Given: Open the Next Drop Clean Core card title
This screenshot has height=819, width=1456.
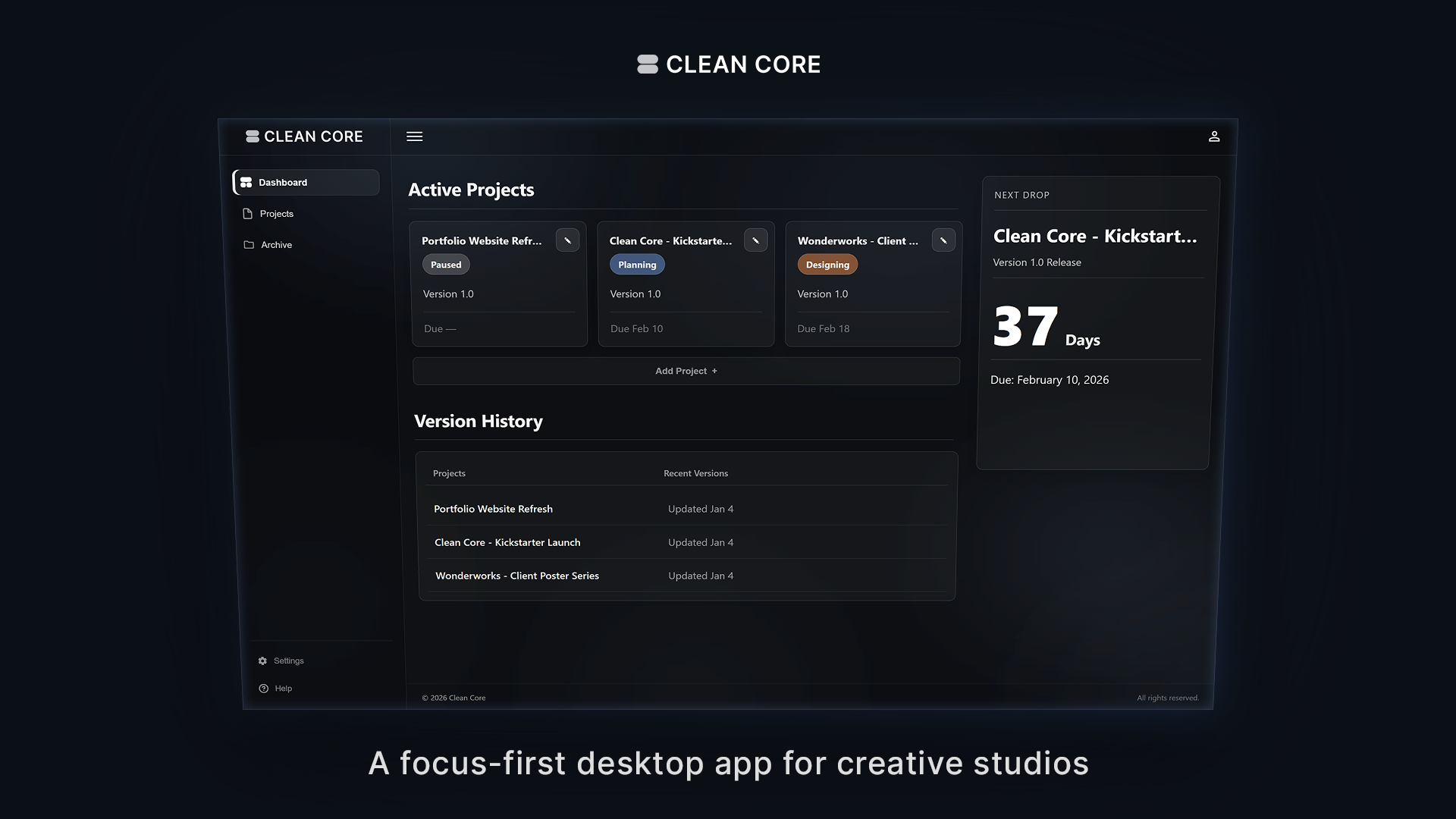Looking at the screenshot, I should (x=1094, y=237).
